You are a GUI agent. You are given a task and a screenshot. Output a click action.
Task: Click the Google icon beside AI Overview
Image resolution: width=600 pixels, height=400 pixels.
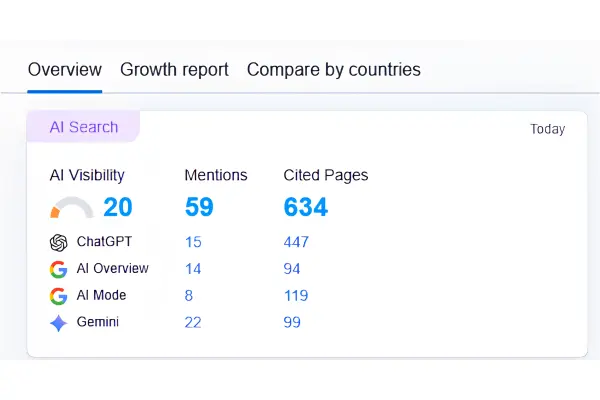[x=59, y=269]
